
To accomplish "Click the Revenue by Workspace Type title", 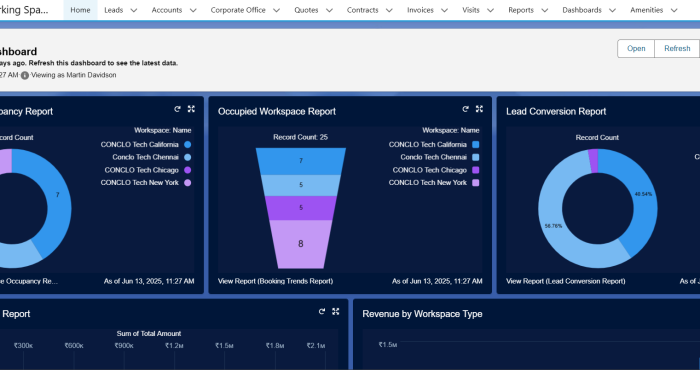I will [422, 314].
